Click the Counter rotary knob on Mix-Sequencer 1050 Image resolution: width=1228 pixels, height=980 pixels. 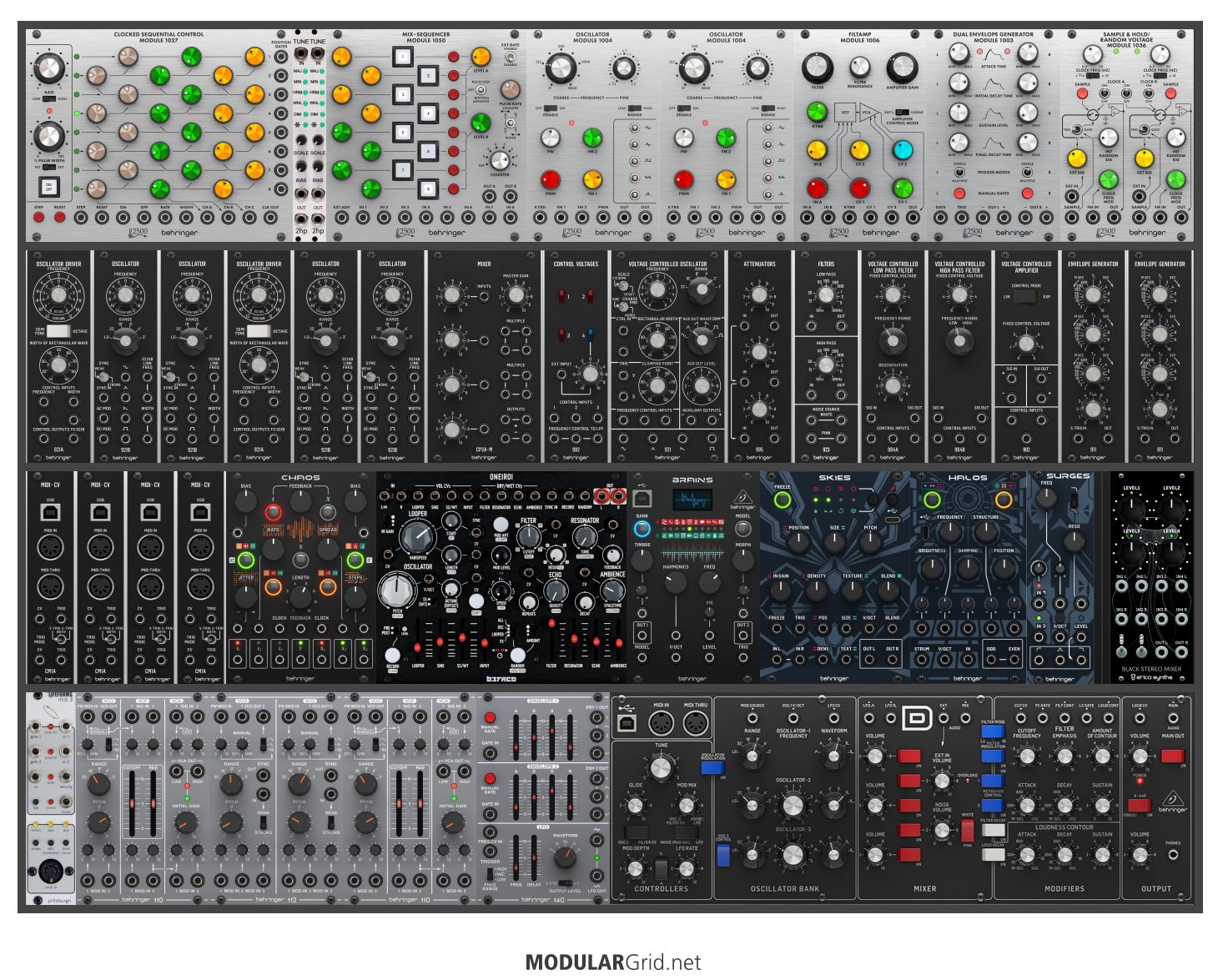pyautogui.click(x=500, y=161)
